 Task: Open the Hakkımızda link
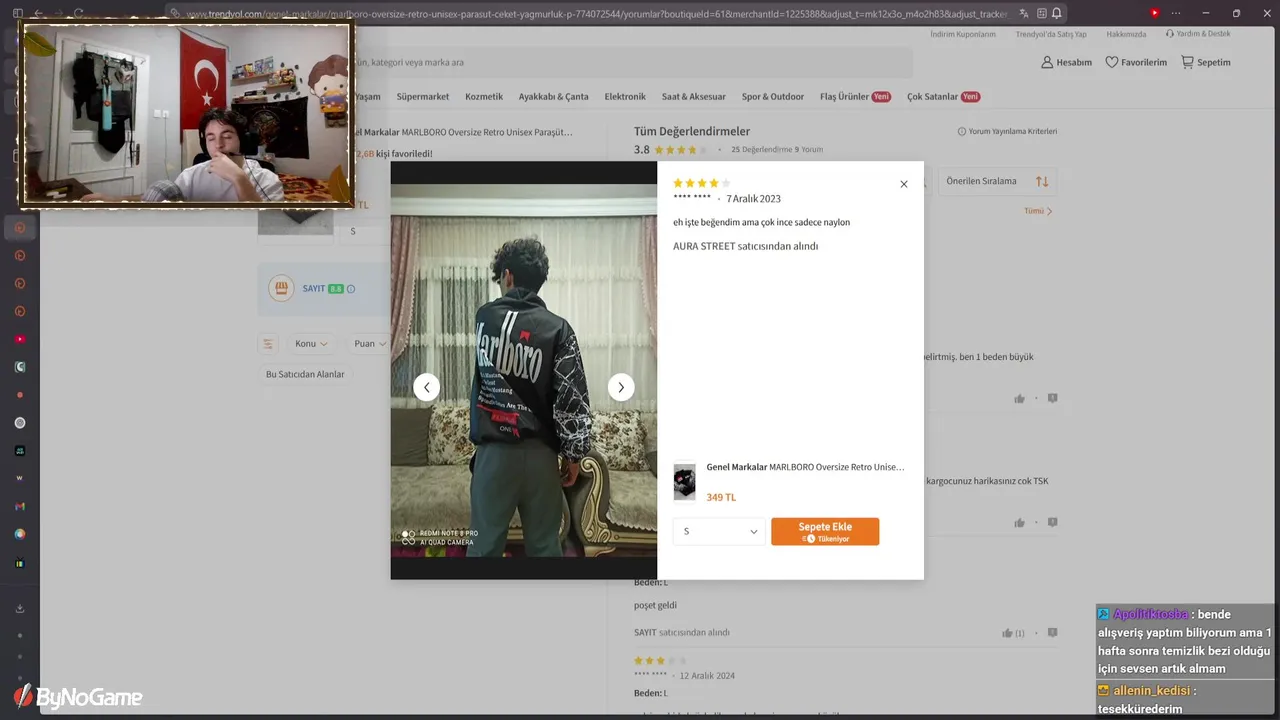[x=1126, y=34]
